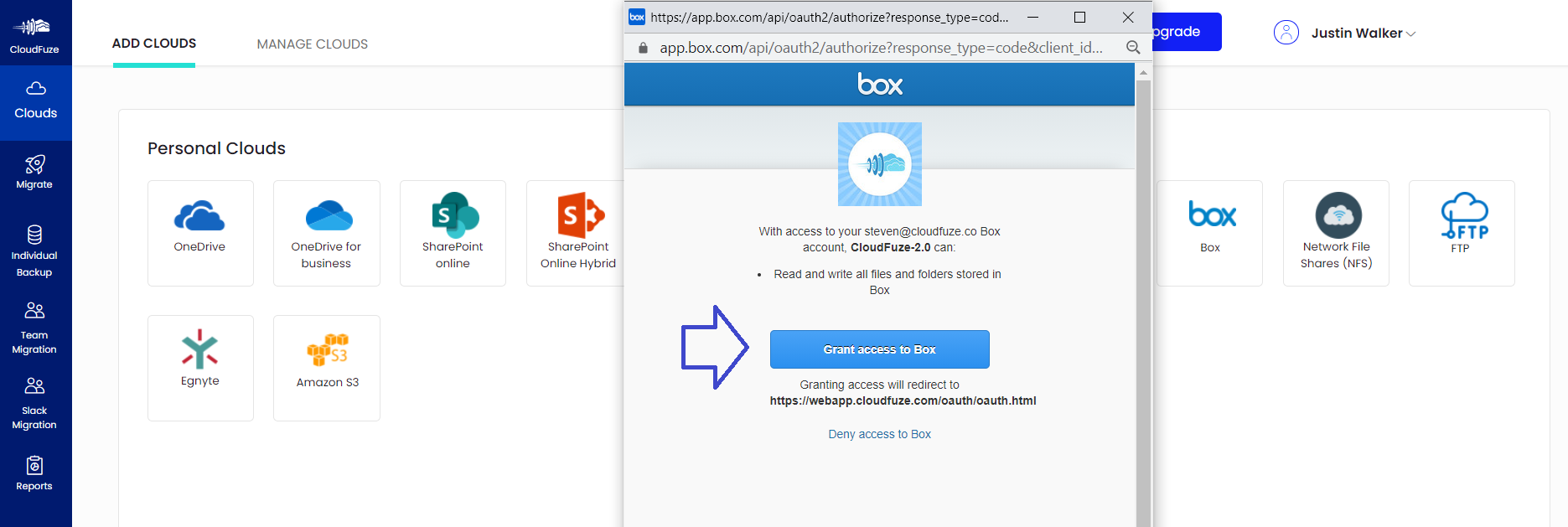Open Individual Backup in sidebar
The height and width of the screenshot is (527, 1568).
click(x=34, y=251)
